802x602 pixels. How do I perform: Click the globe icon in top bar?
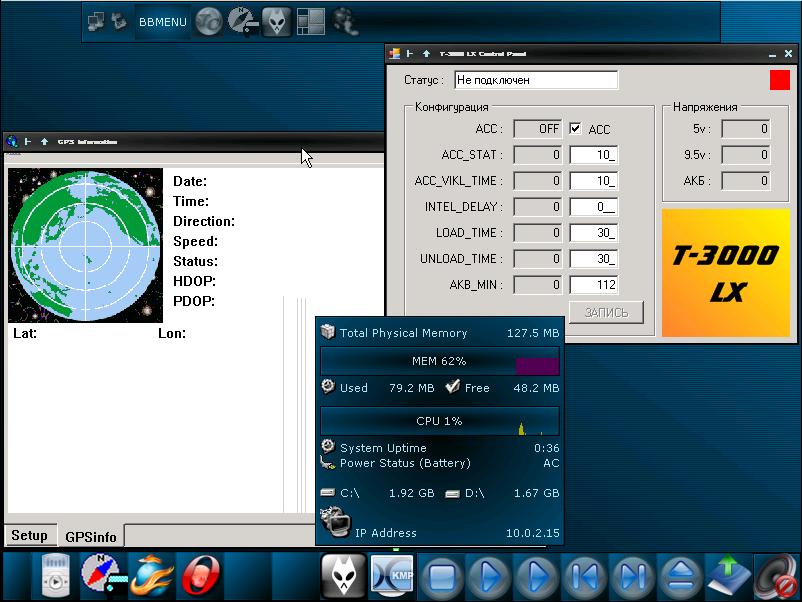(209, 22)
